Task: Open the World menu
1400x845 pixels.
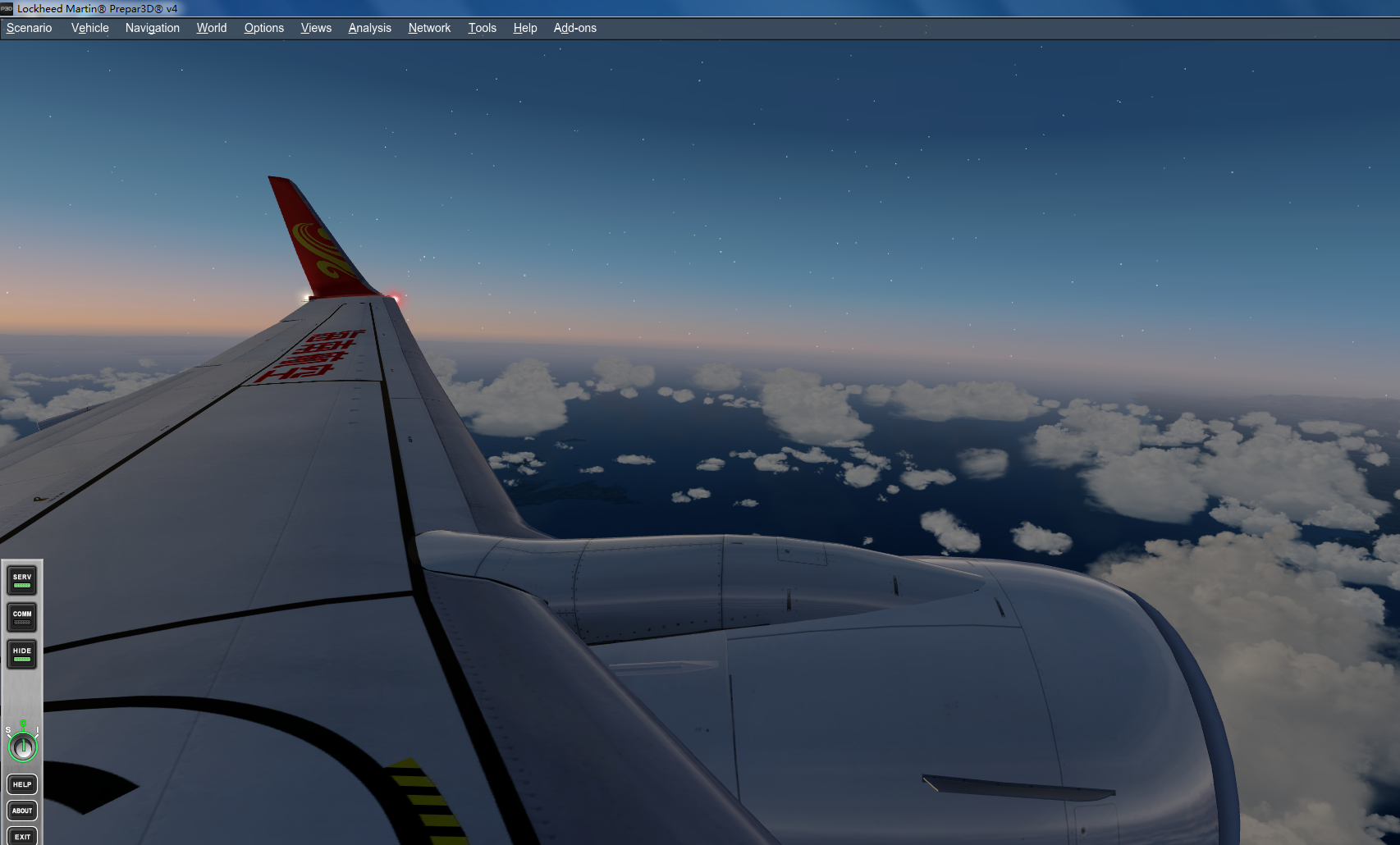Action: click(211, 27)
